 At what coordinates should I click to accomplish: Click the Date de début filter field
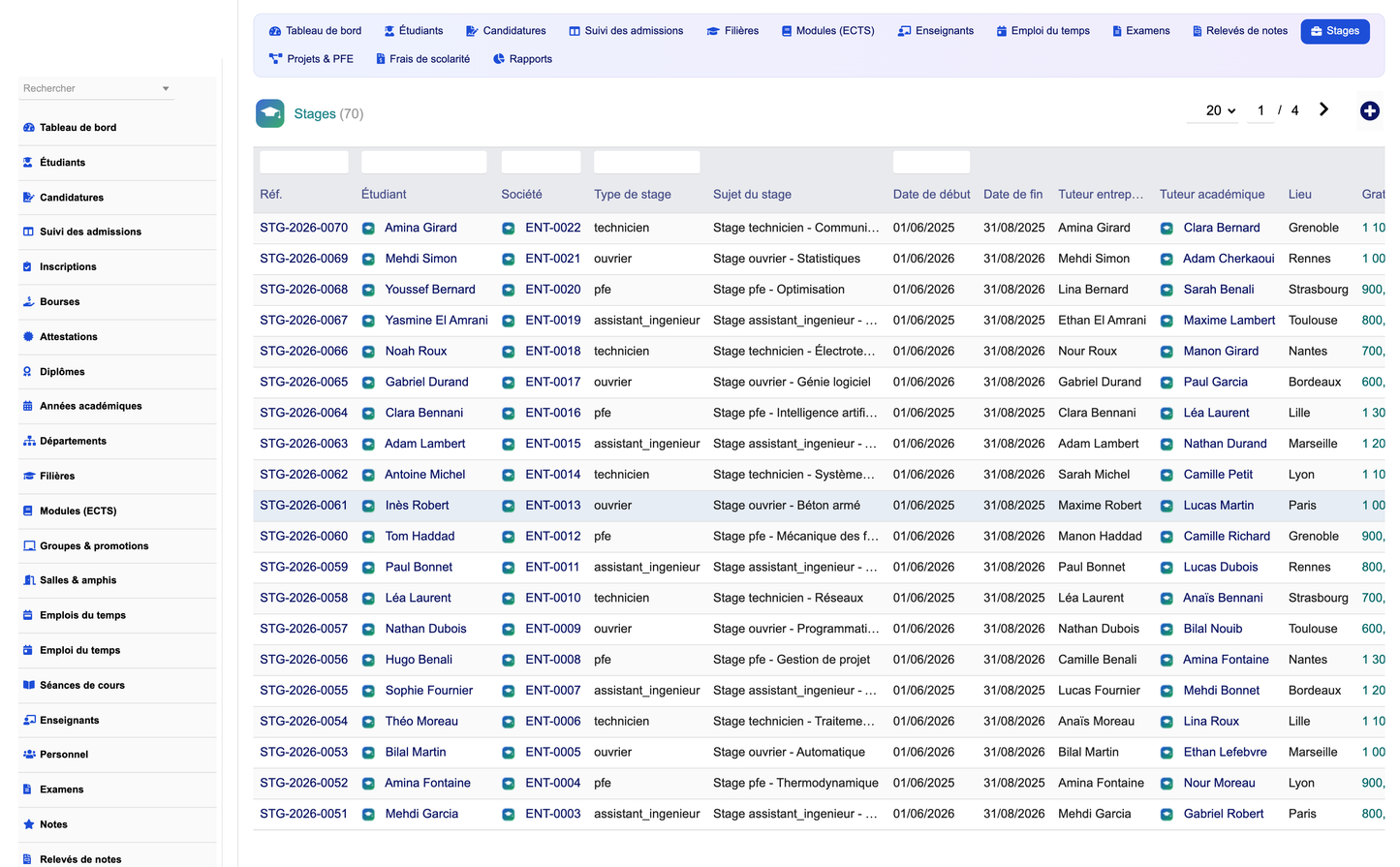coord(931,162)
